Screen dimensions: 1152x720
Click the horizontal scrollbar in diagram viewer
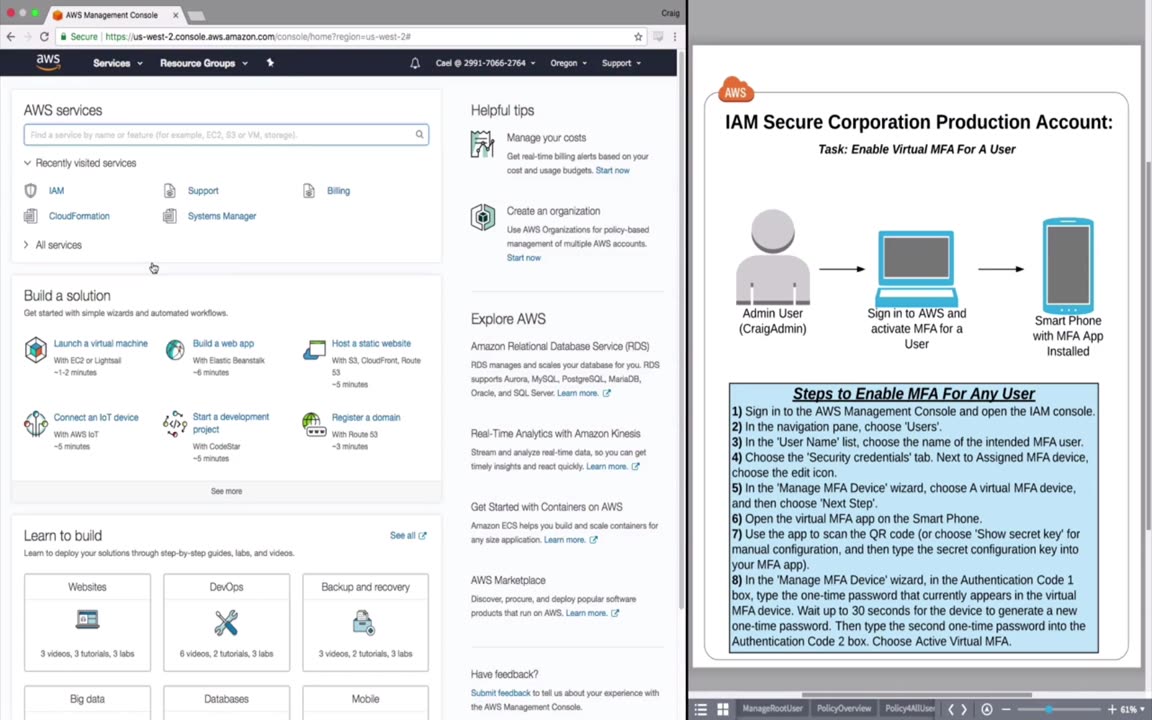click(x=917, y=694)
